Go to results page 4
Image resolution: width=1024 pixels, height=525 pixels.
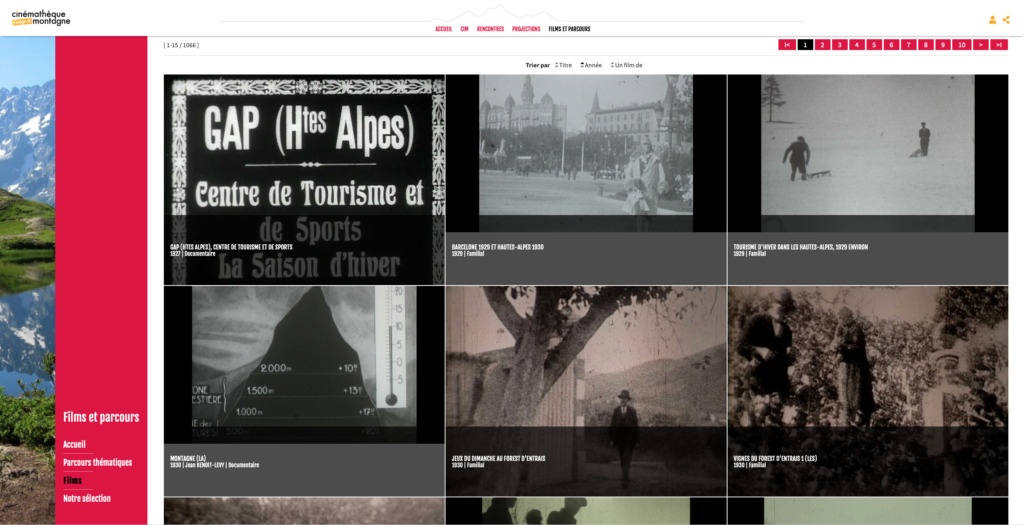click(x=857, y=44)
